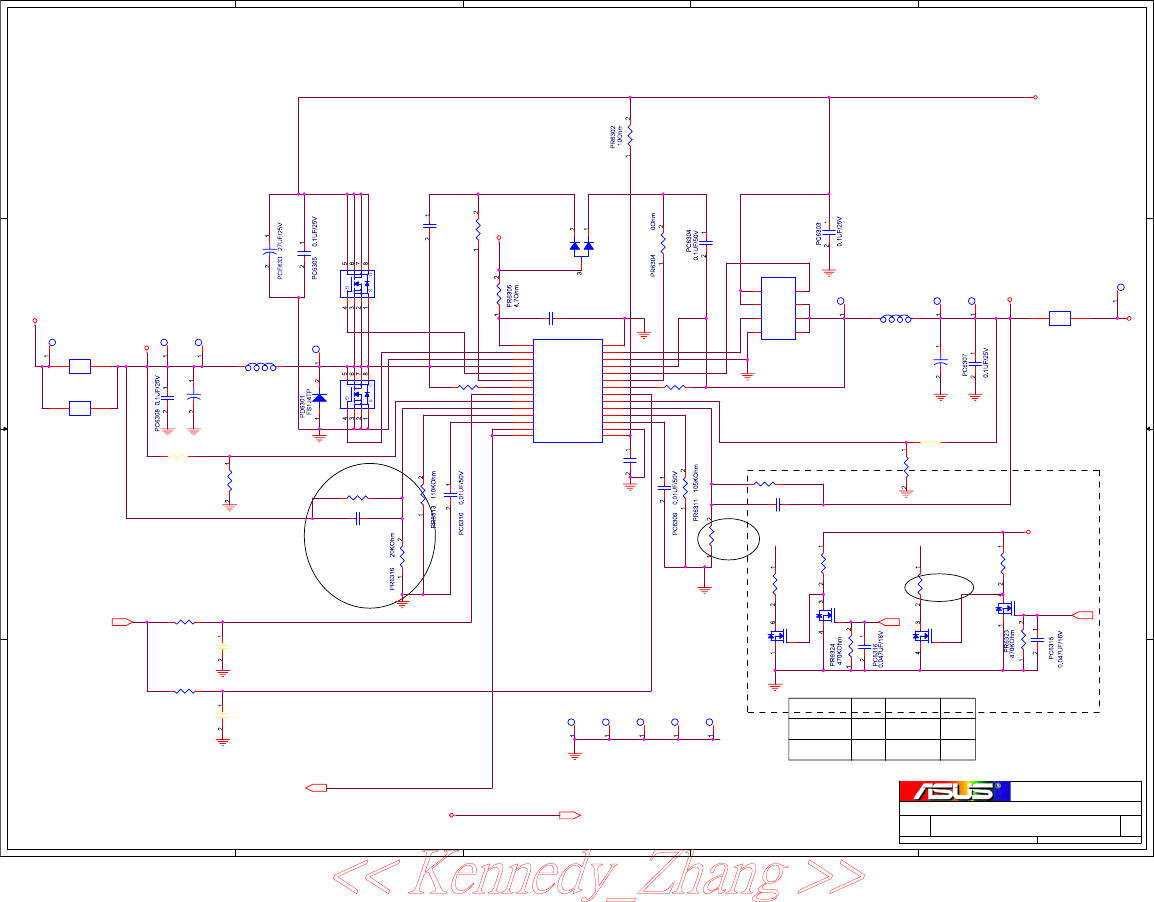Select the PR6323 470KOhm resistor
Viewport: 1154px width, 902px height.
tap(1023, 640)
